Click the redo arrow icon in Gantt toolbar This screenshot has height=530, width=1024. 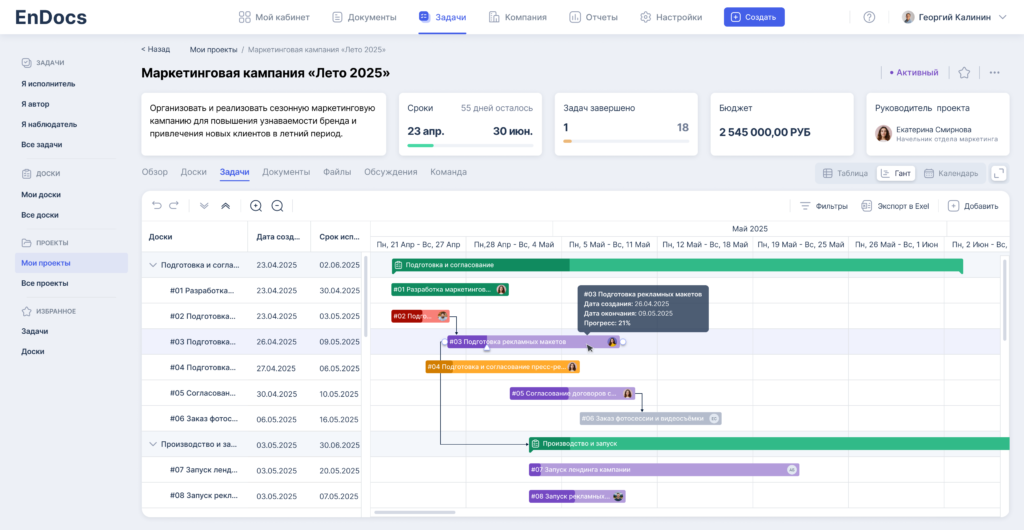(174, 206)
